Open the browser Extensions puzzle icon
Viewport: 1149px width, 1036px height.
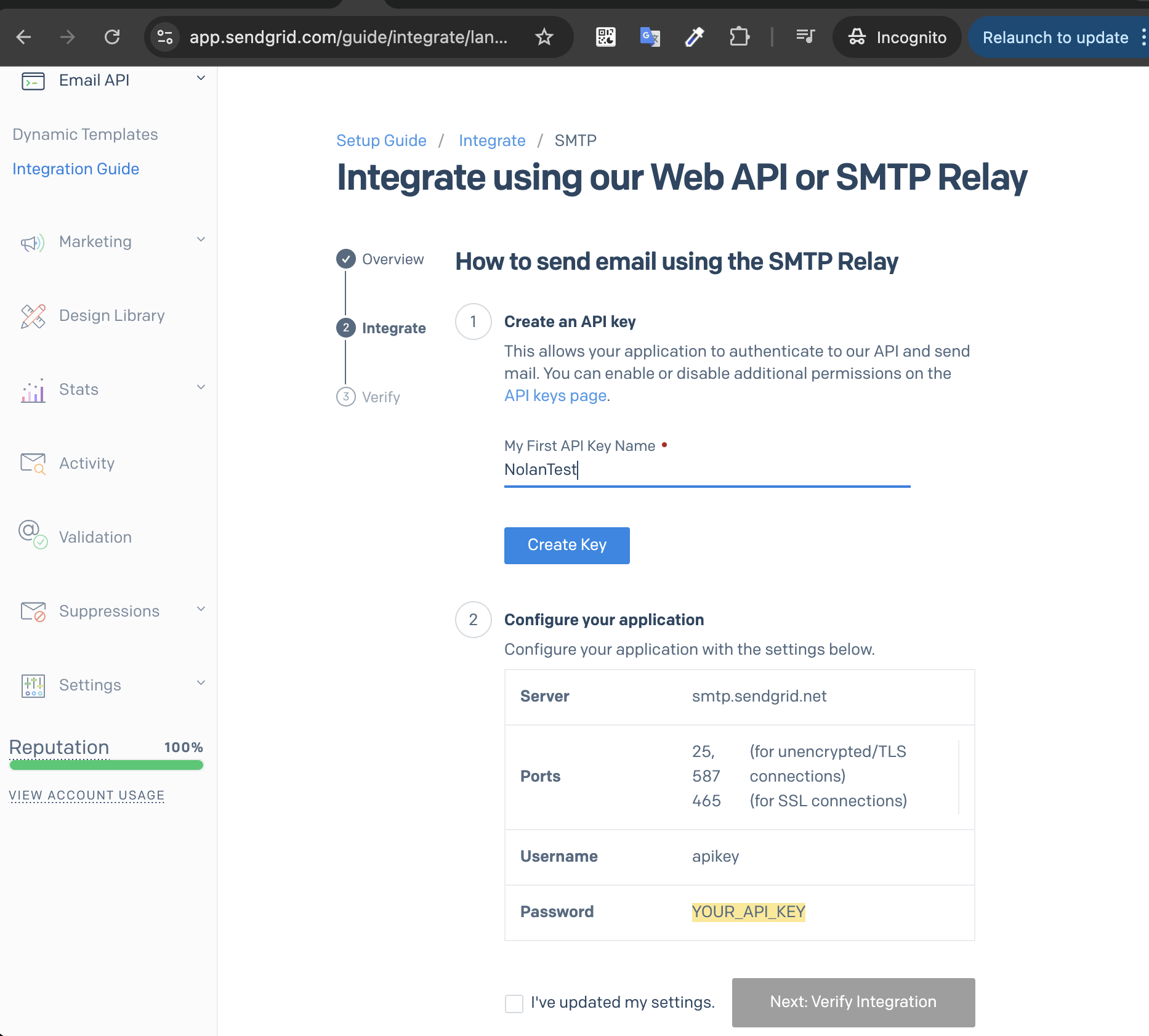coord(739,38)
